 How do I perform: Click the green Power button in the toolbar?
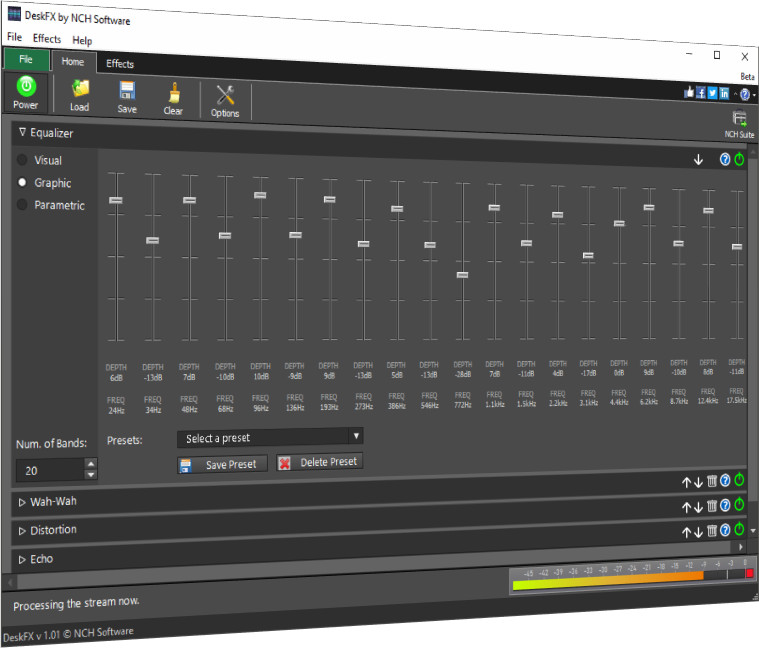tap(26, 89)
